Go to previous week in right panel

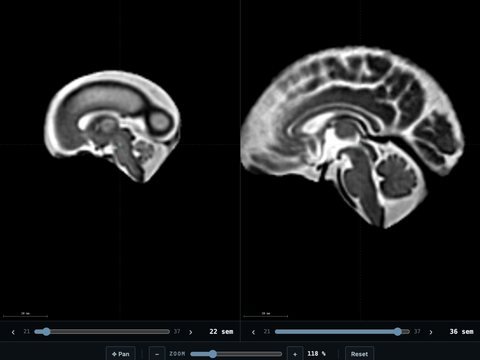[x=254, y=332]
